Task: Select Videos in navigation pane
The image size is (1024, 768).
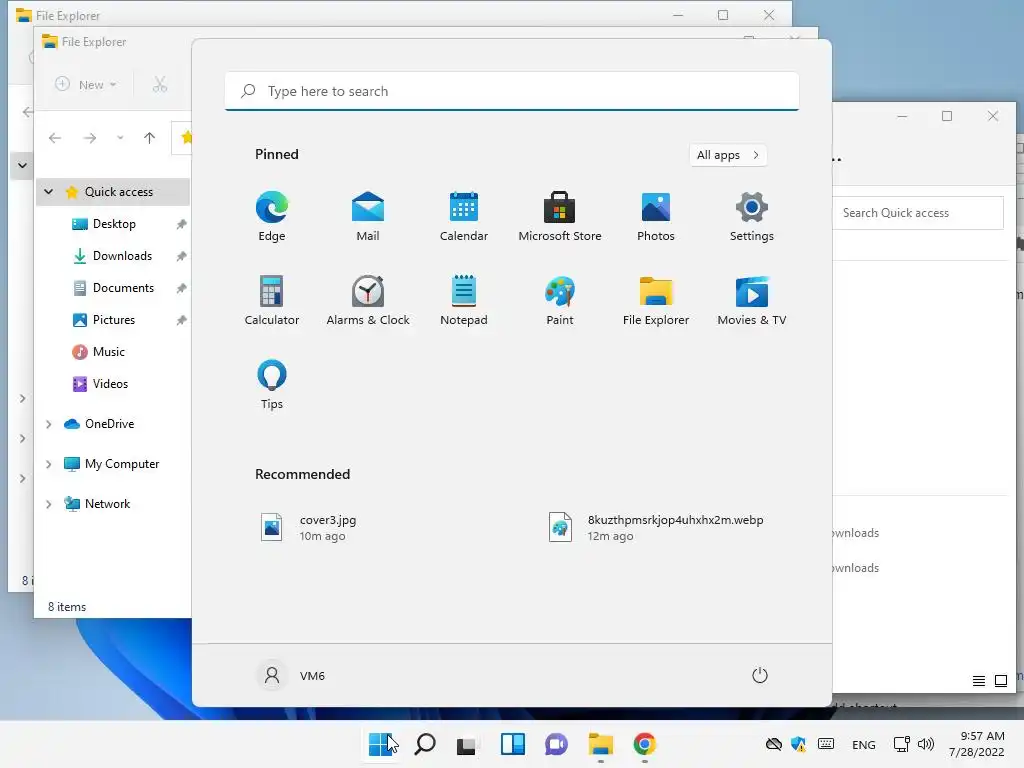Action: 100,384
